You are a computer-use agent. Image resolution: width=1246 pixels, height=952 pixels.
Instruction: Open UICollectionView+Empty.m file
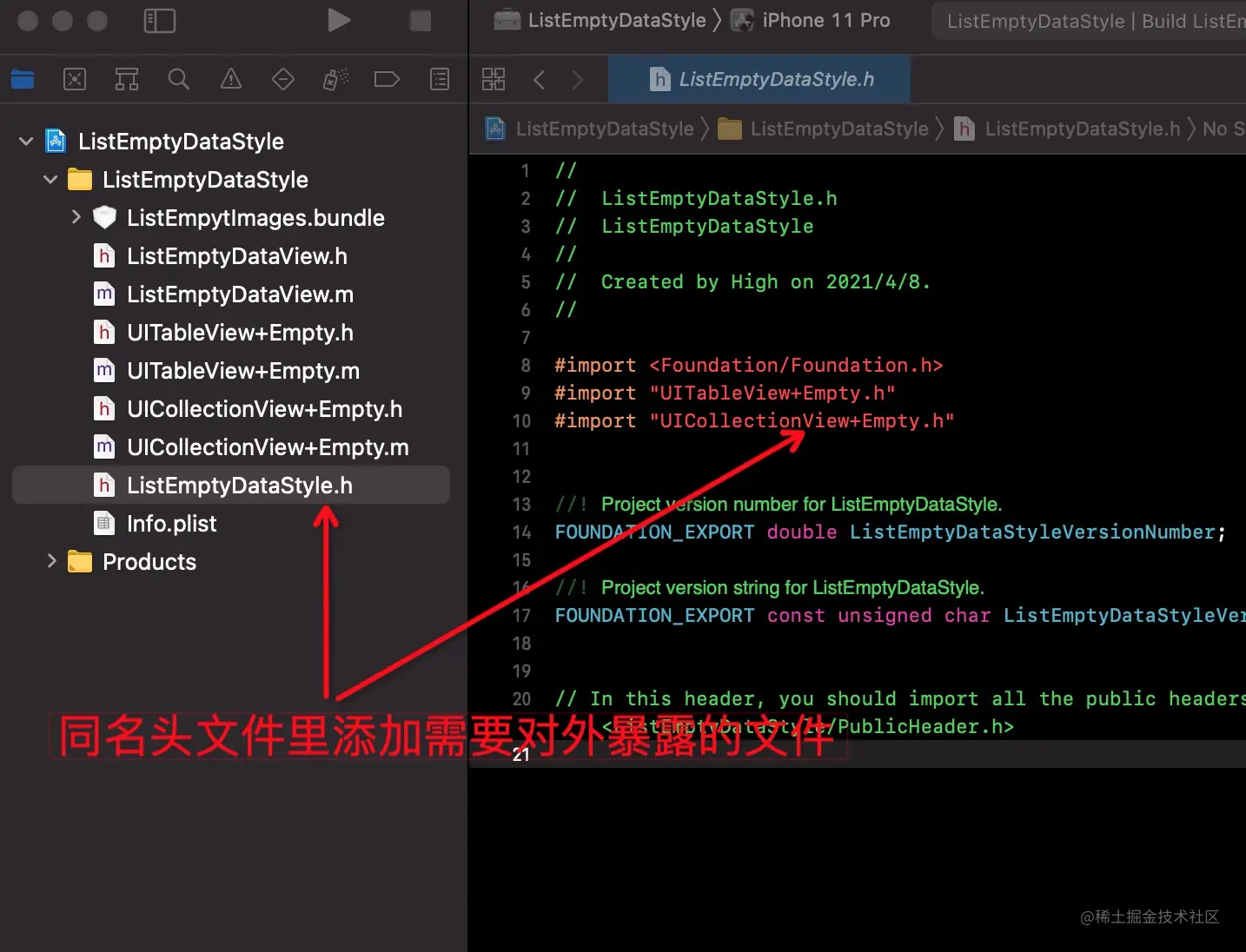click(x=268, y=446)
